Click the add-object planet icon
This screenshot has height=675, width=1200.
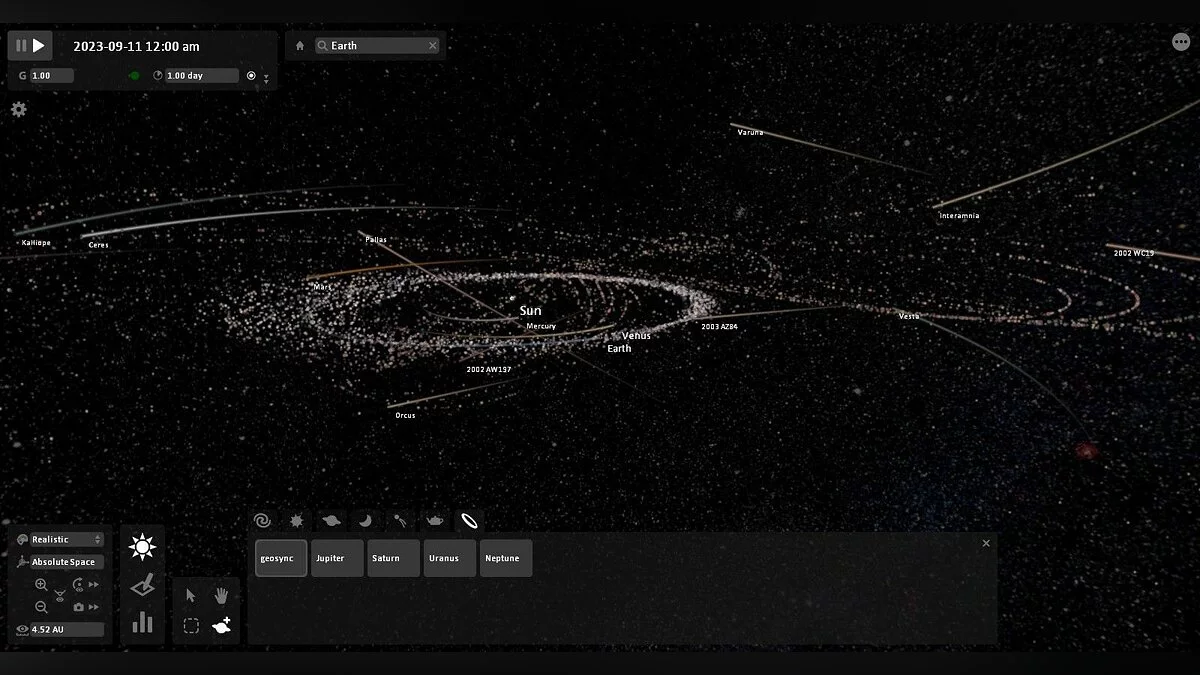[220, 626]
